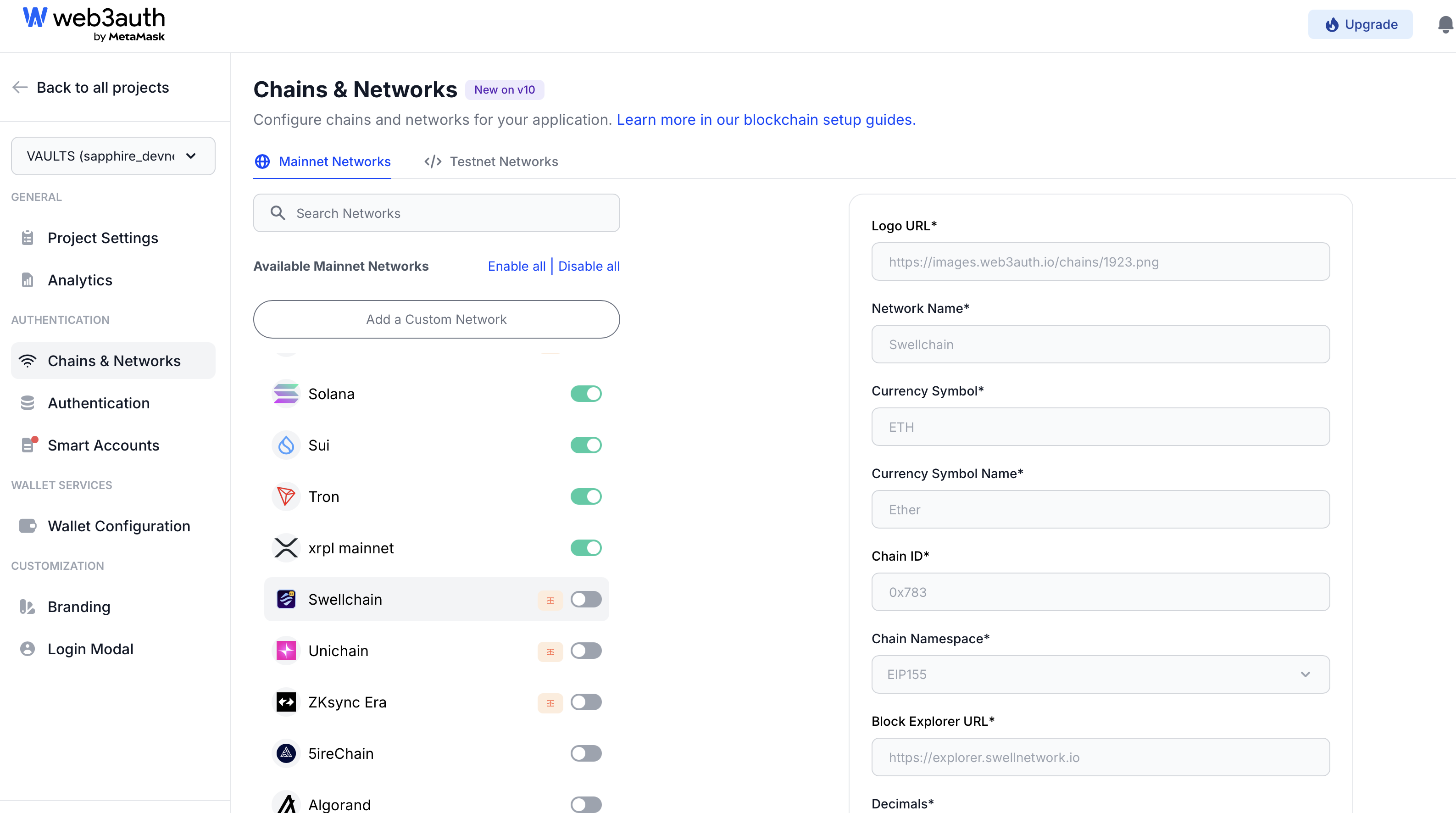The width and height of the screenshot is (1456, 813).
Task: Enable the Swellchain network toggle
Action: [x=585, y=600]
